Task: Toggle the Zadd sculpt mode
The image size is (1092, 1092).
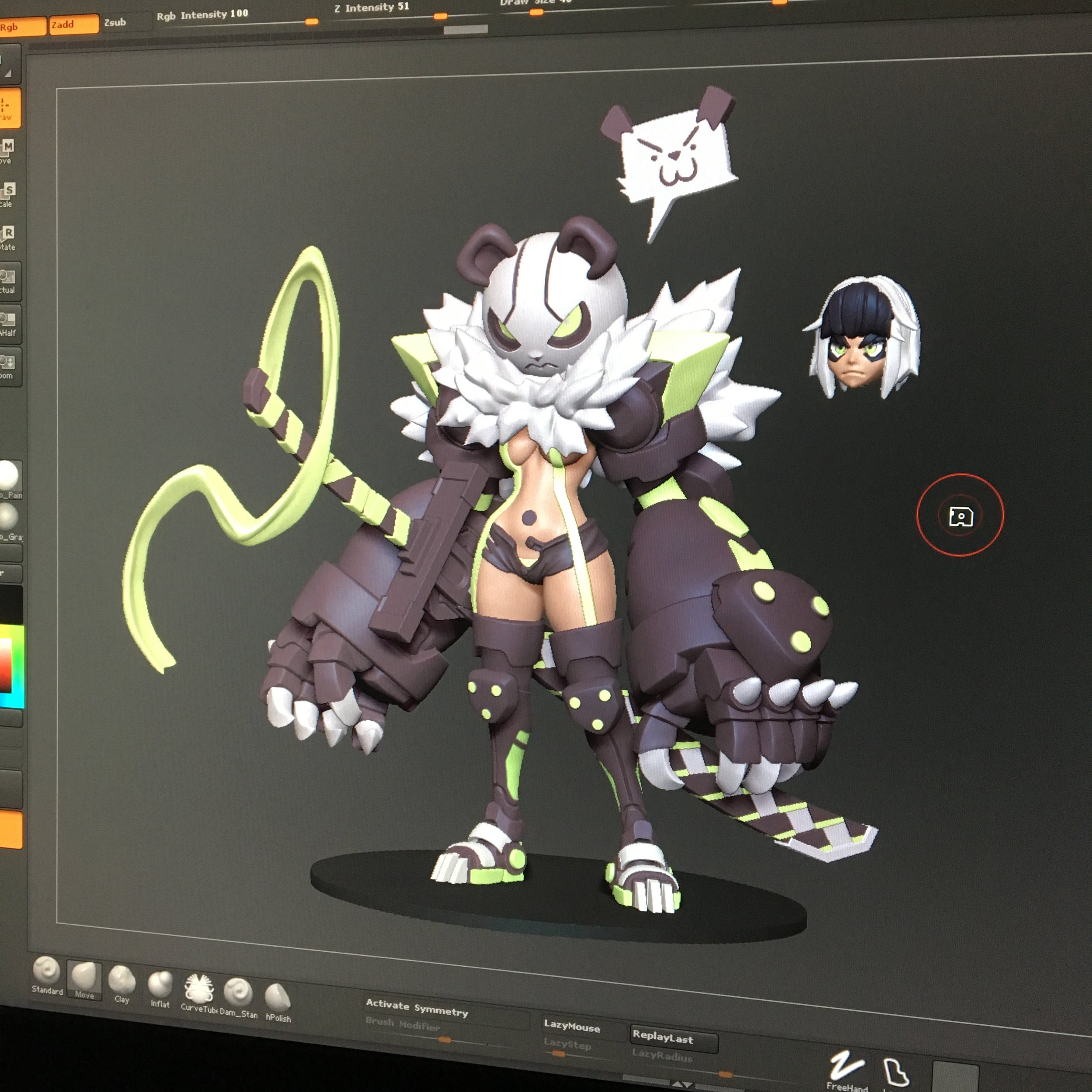Action: 73,24
